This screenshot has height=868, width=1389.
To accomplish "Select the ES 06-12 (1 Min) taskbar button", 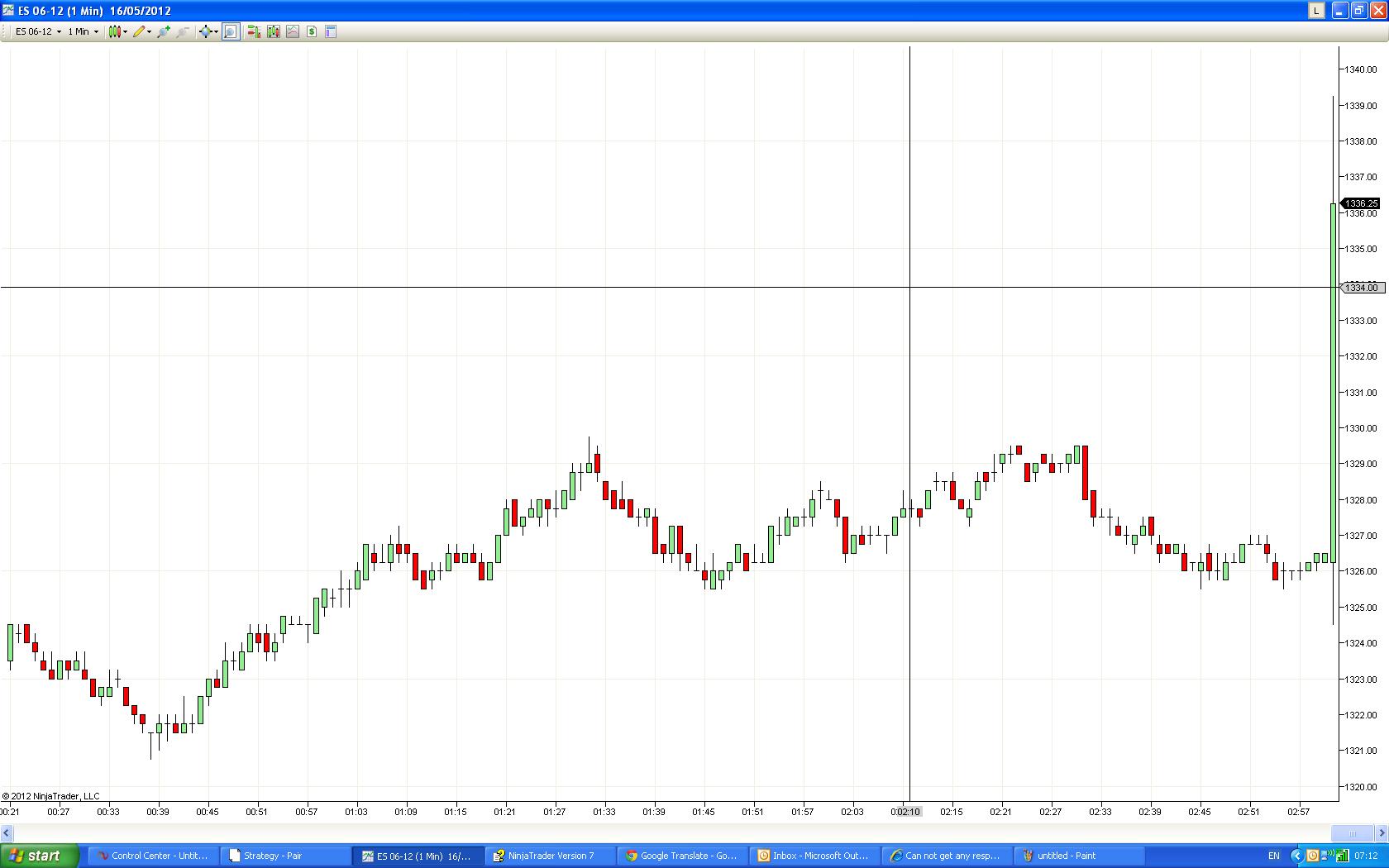I will tap(417, 856).
